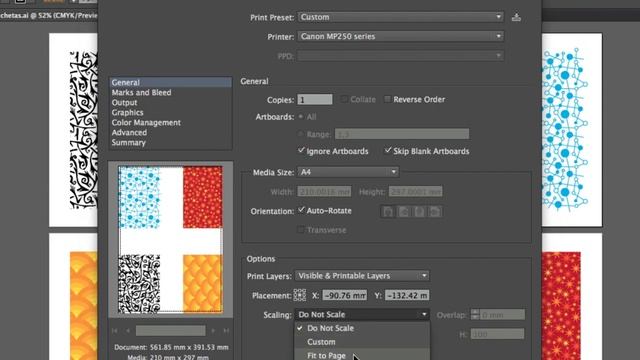Viewport: 640px width, 360px height.
Task: Click the scaling H percentage field
Action: pos(497,334)
